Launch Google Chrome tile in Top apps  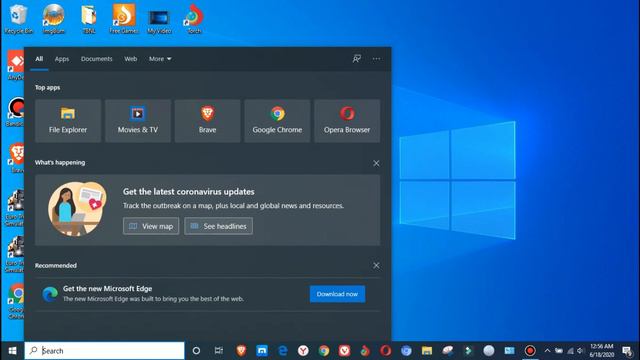tap(277, 121)
